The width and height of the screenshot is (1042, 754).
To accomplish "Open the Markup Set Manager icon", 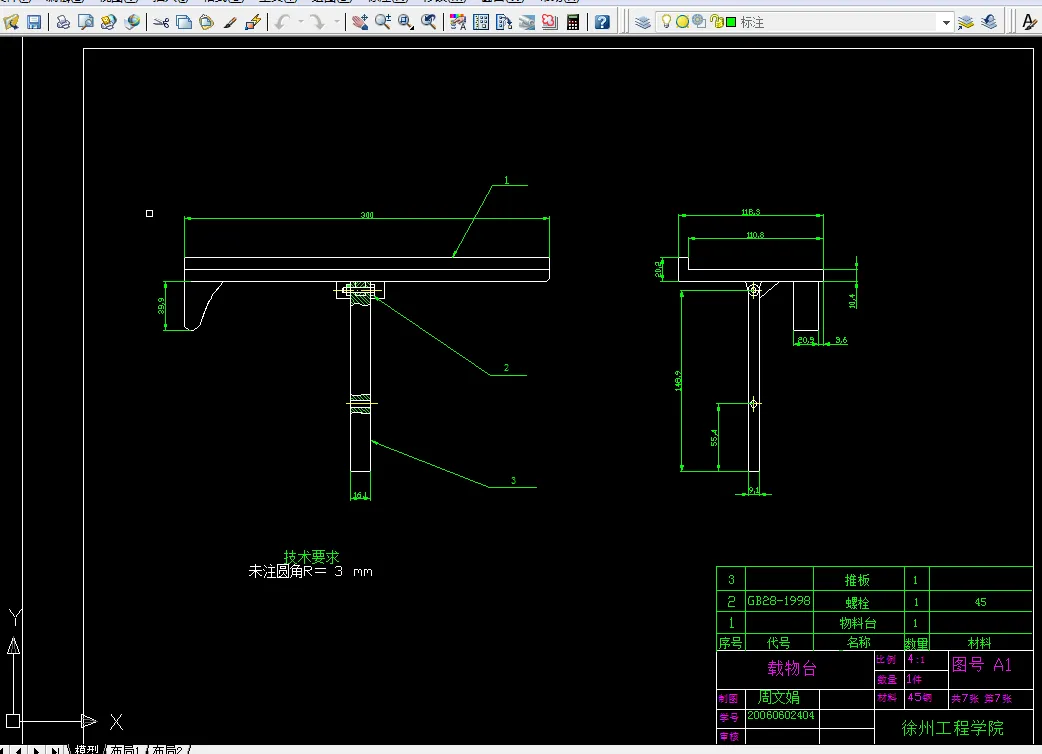I will (550, 22).
